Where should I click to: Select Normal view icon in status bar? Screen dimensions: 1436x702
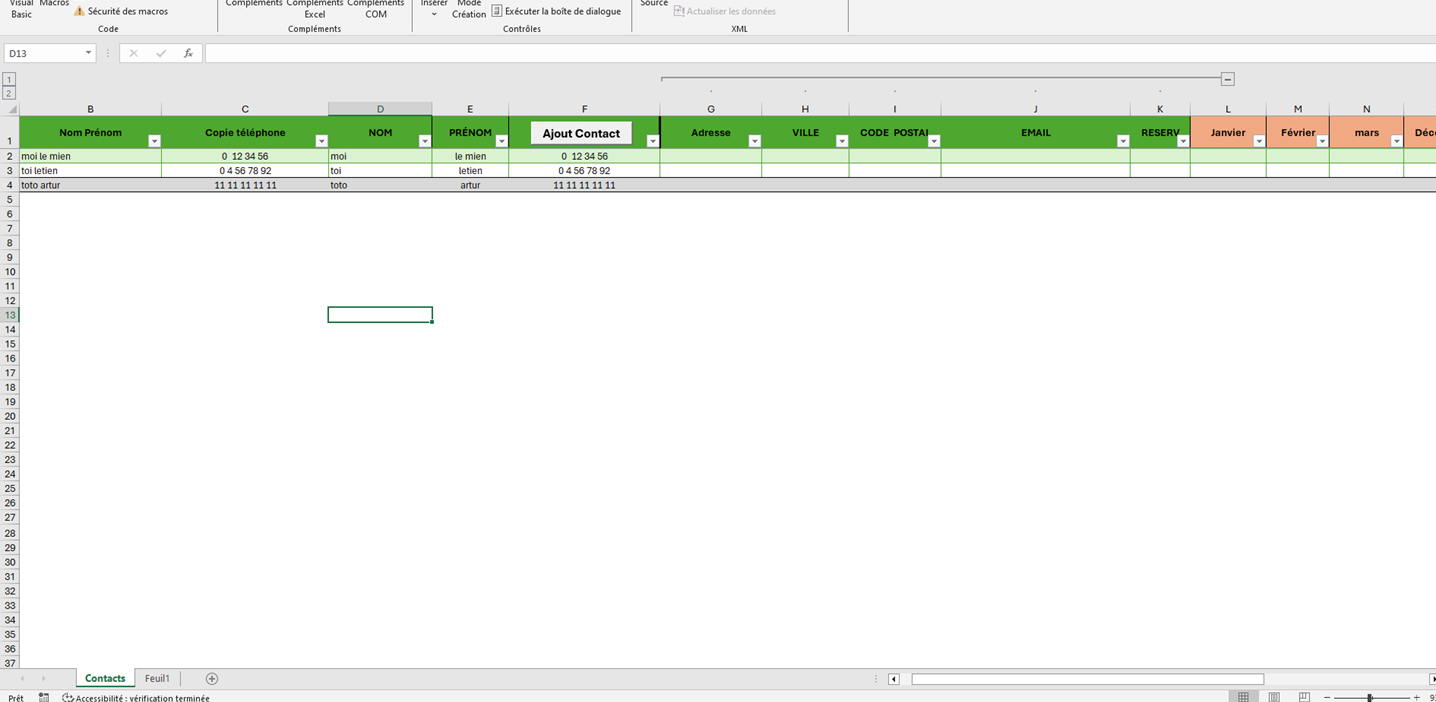point(1243,697)
